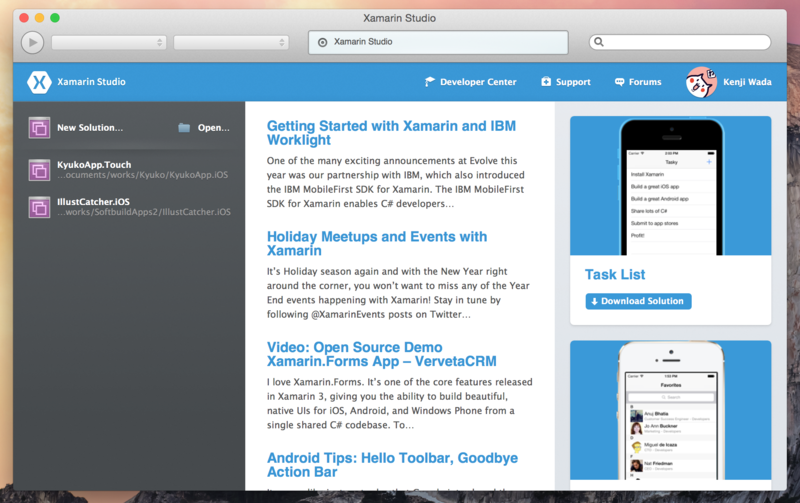Open Holiday Meetups and Events with Xamarin article

tap(377, 244)
